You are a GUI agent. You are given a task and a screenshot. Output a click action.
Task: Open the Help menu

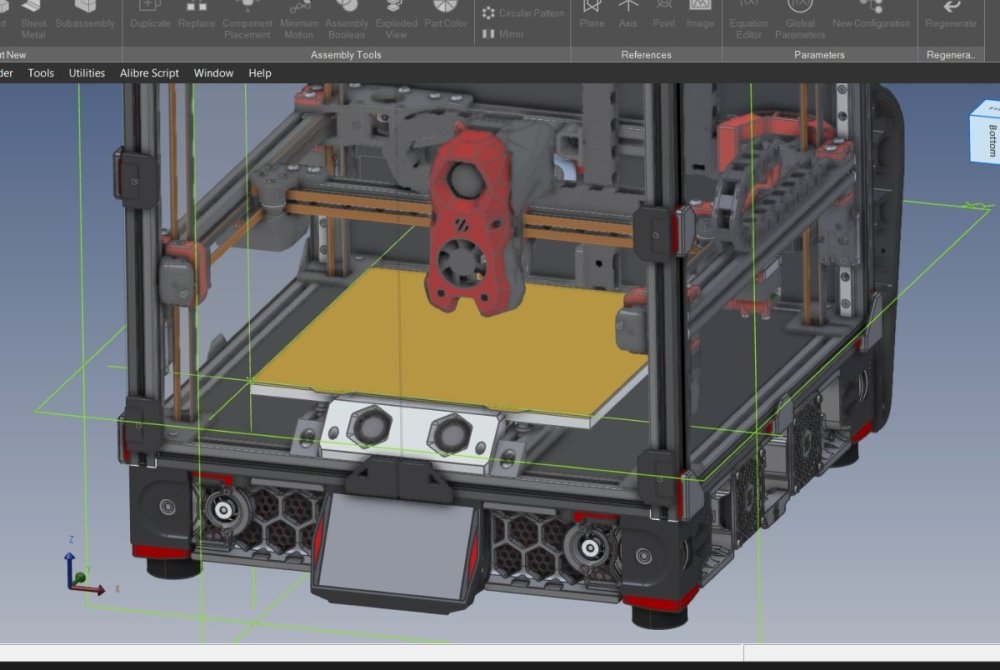[260, 73]
